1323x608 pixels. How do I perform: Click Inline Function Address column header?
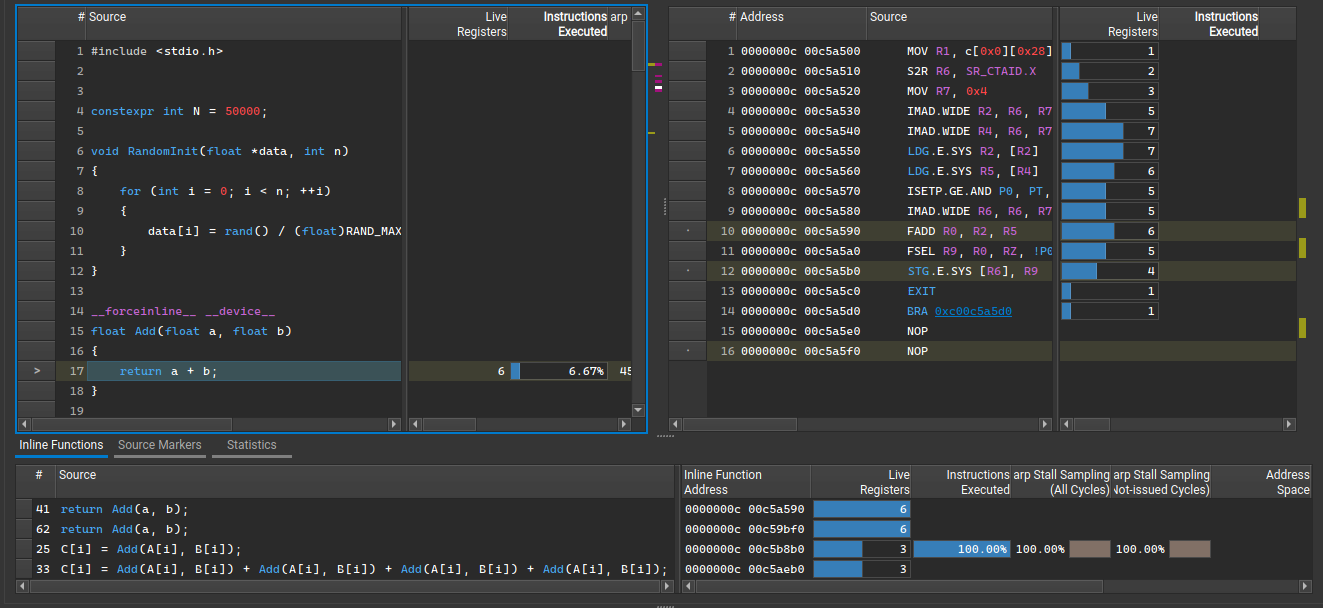[745, 482]
